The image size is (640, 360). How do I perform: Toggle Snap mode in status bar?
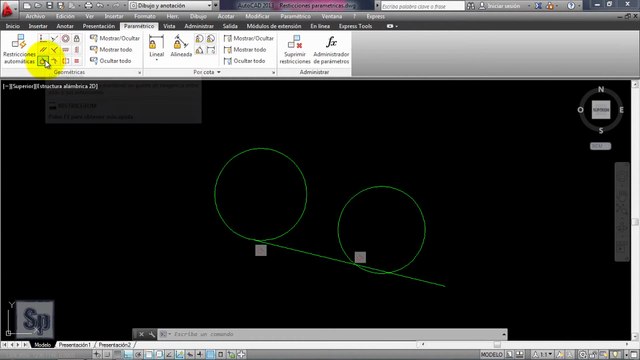pos(107,354)
